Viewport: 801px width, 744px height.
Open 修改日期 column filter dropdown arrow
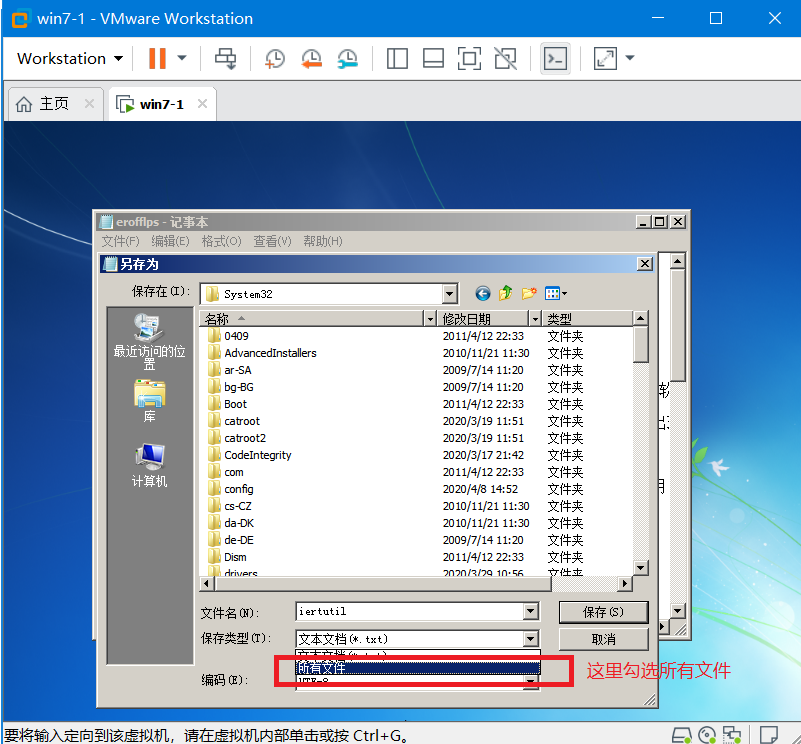pyautogui.click(x=535, y=319)
